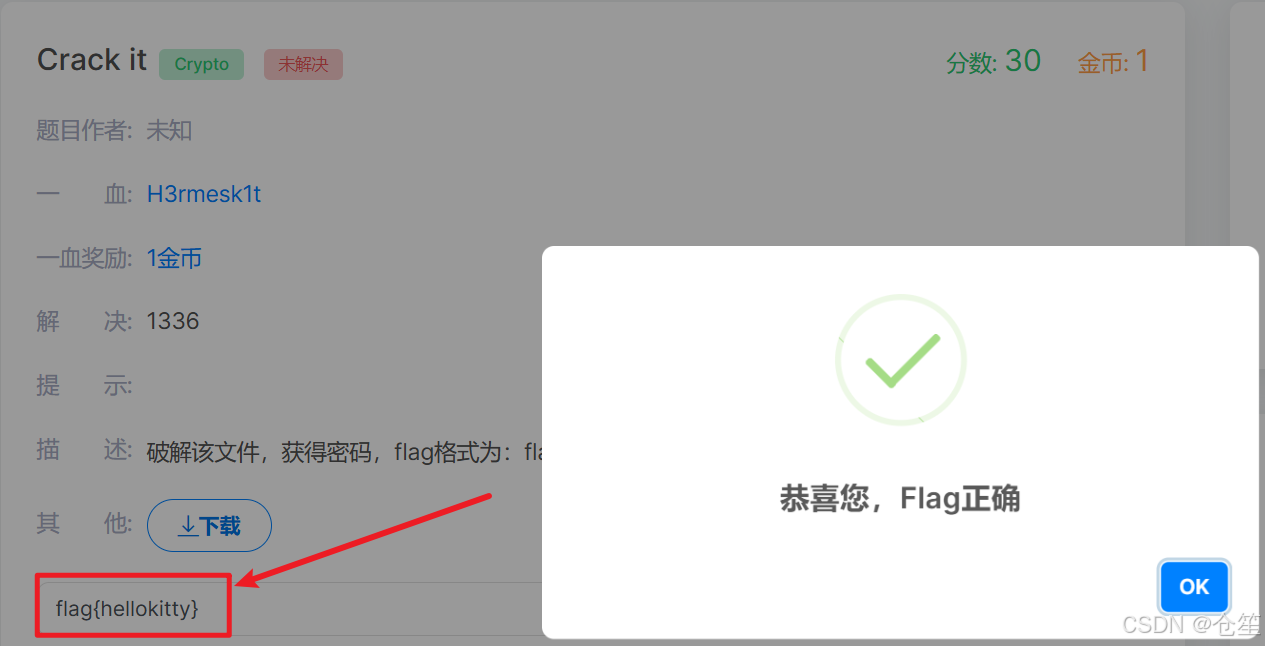Click the 分数: 30 score label

pyautogui.click(x=994, y=62)
